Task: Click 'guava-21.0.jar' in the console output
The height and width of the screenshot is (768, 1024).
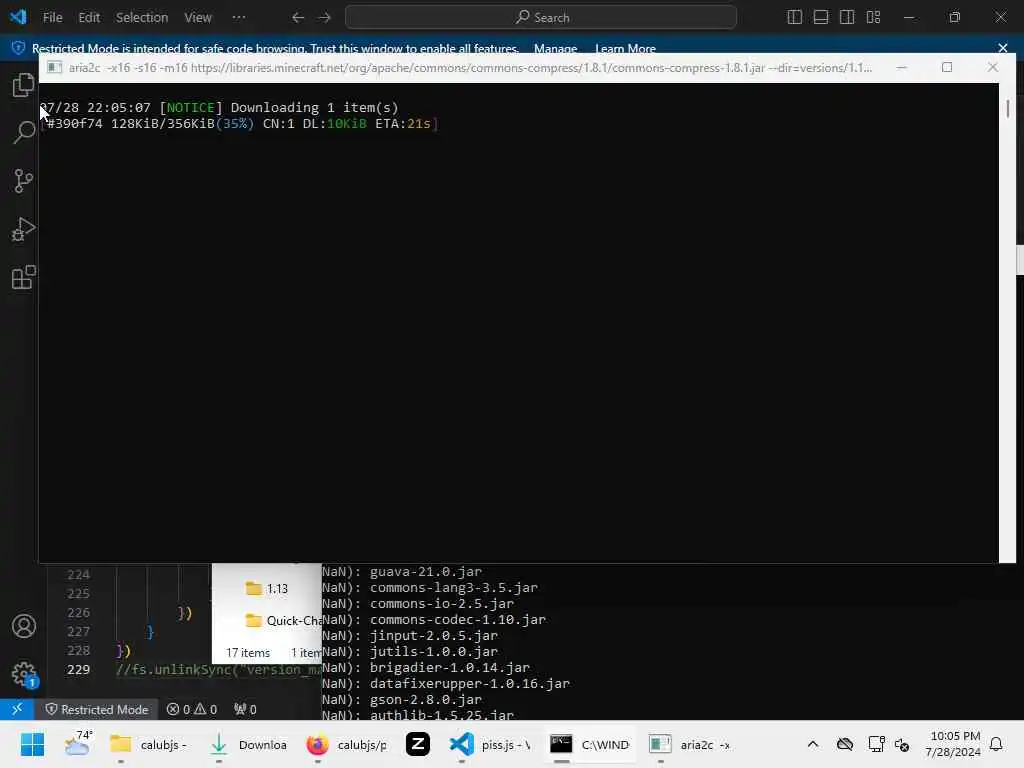Action: (426, 571)
